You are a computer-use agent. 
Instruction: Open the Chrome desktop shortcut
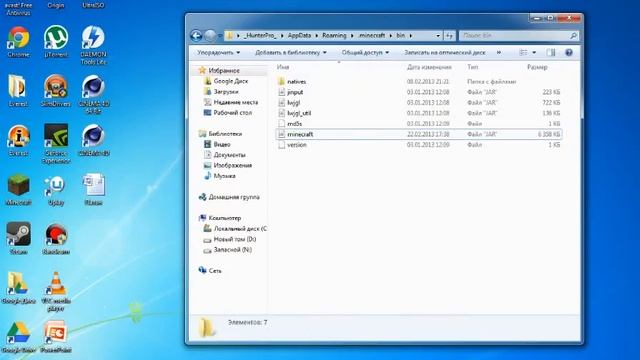point(18,42)
